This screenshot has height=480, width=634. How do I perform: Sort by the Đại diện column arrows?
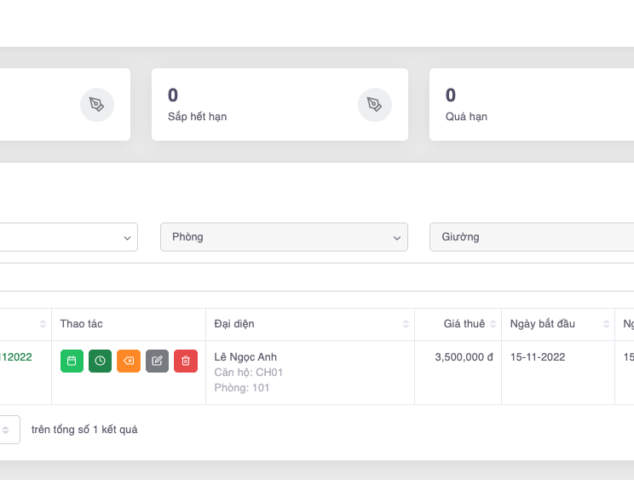click(x=406, y=324)
